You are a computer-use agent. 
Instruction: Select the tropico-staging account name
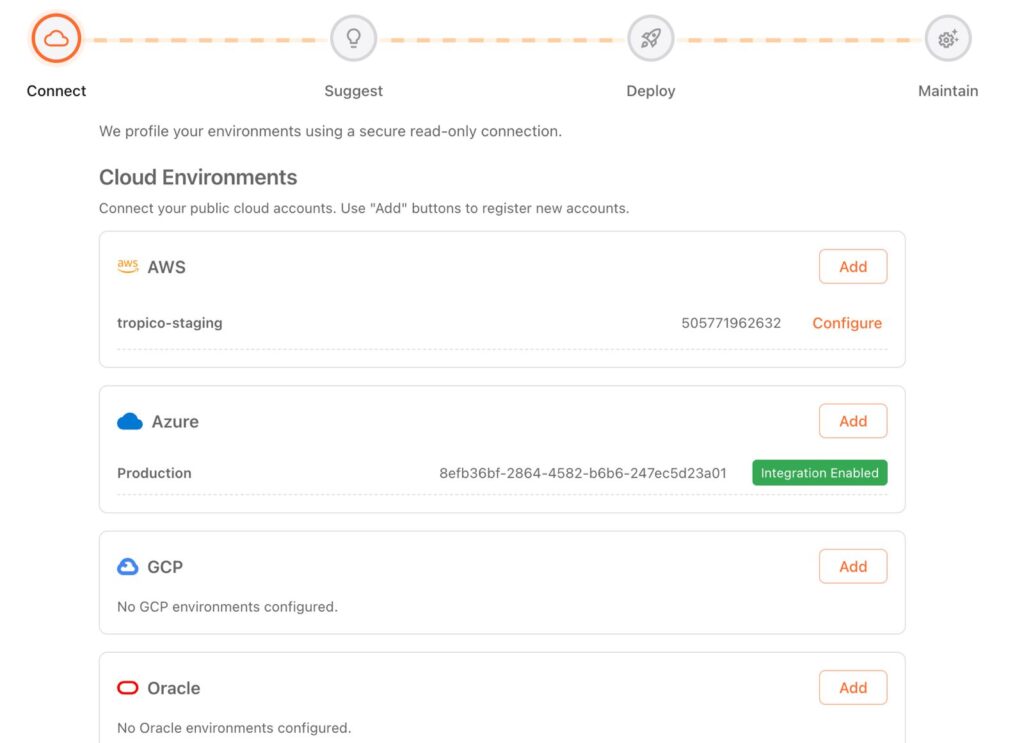click(x=170, y=323)
